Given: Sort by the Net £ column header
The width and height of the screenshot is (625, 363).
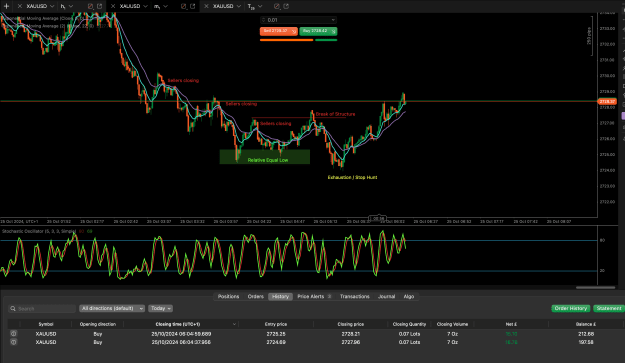Looking at the screenshot, I should [x=511, y=324].
